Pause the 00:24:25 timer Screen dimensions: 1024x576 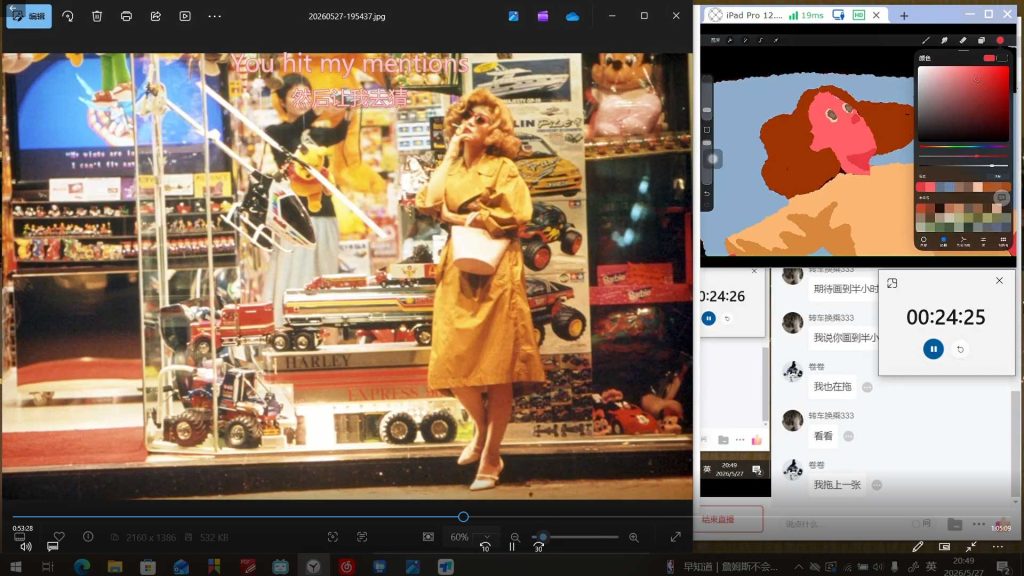coord(933,349)
